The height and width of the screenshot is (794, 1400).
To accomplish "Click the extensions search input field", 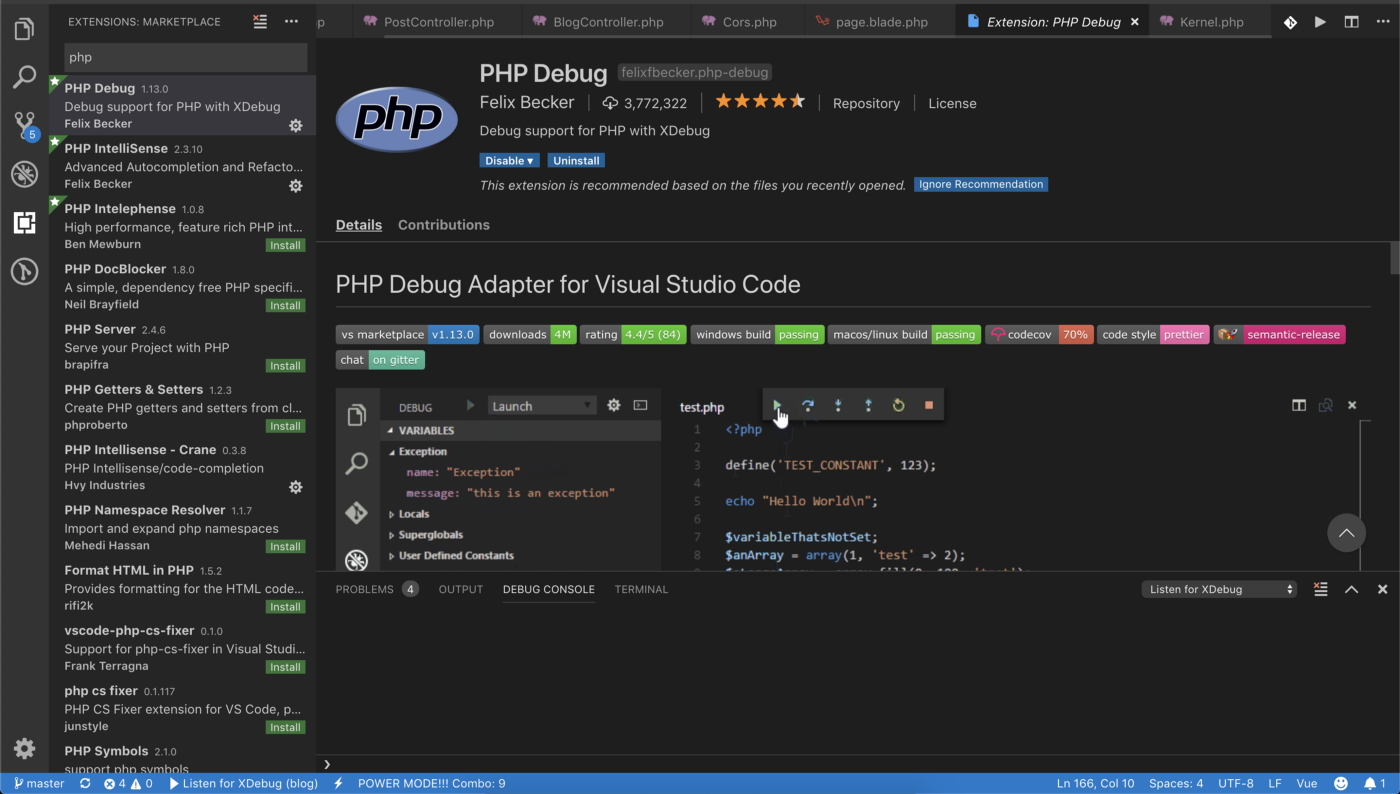I will tap(185, 57).
